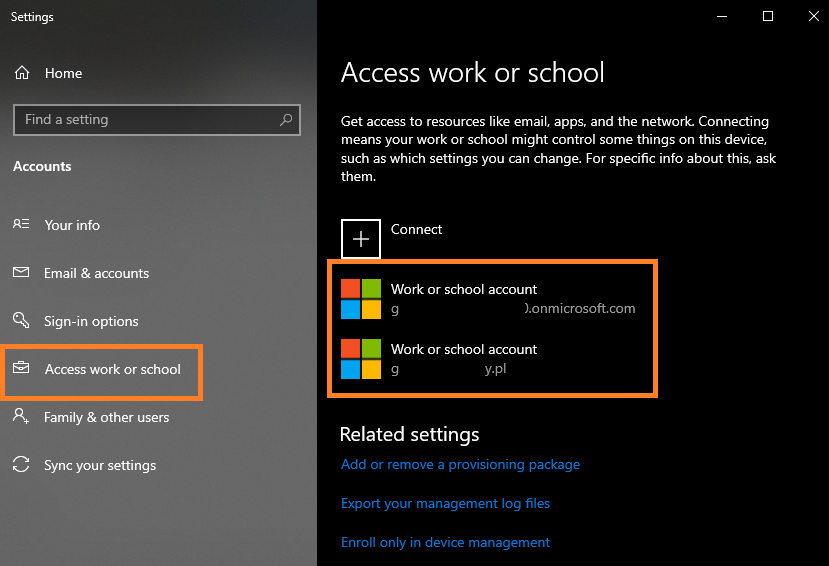This screenshot has width=829, height=566.
Task: Click Microsoft logo of onmicrosoft.com account
Action: pyautogui.click(x=361, y=299)
